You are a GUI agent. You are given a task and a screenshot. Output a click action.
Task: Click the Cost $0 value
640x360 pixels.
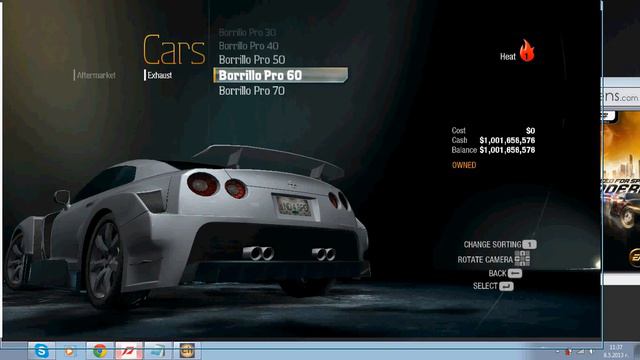pyautogui.click(x=530, y=131)
